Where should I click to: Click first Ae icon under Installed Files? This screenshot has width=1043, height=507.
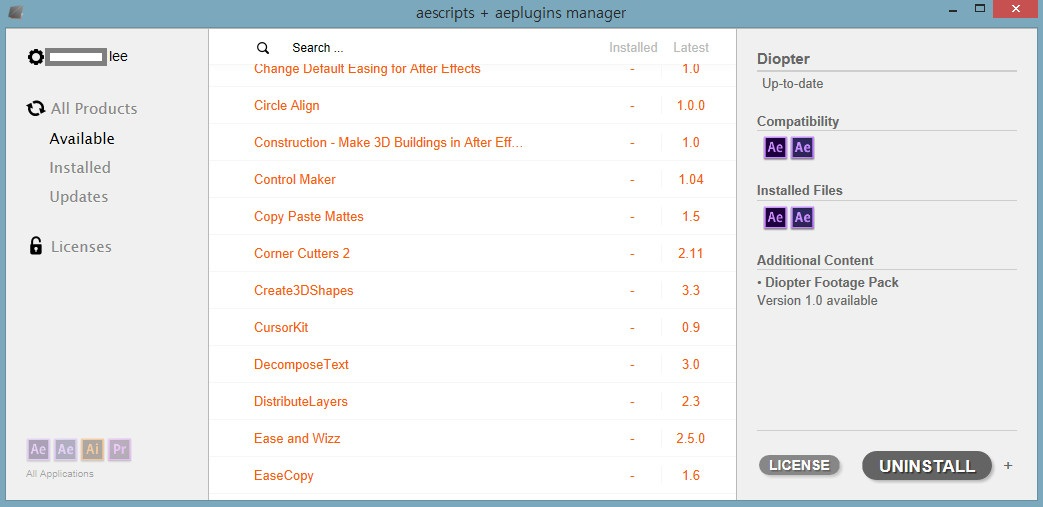tap(775, 217)
